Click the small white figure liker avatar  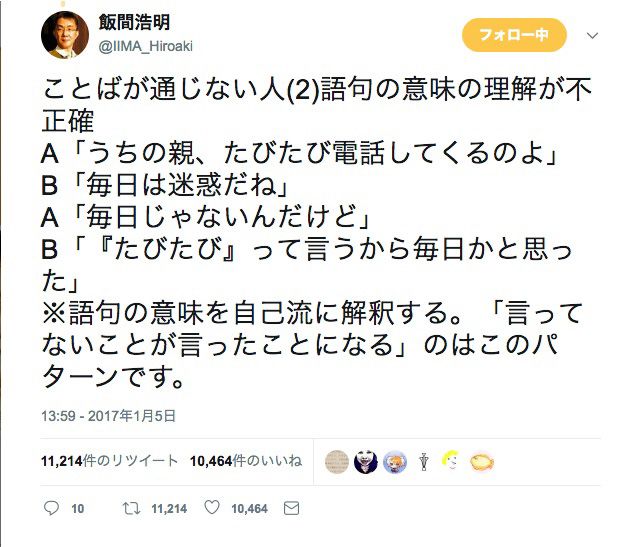point(424,461)
